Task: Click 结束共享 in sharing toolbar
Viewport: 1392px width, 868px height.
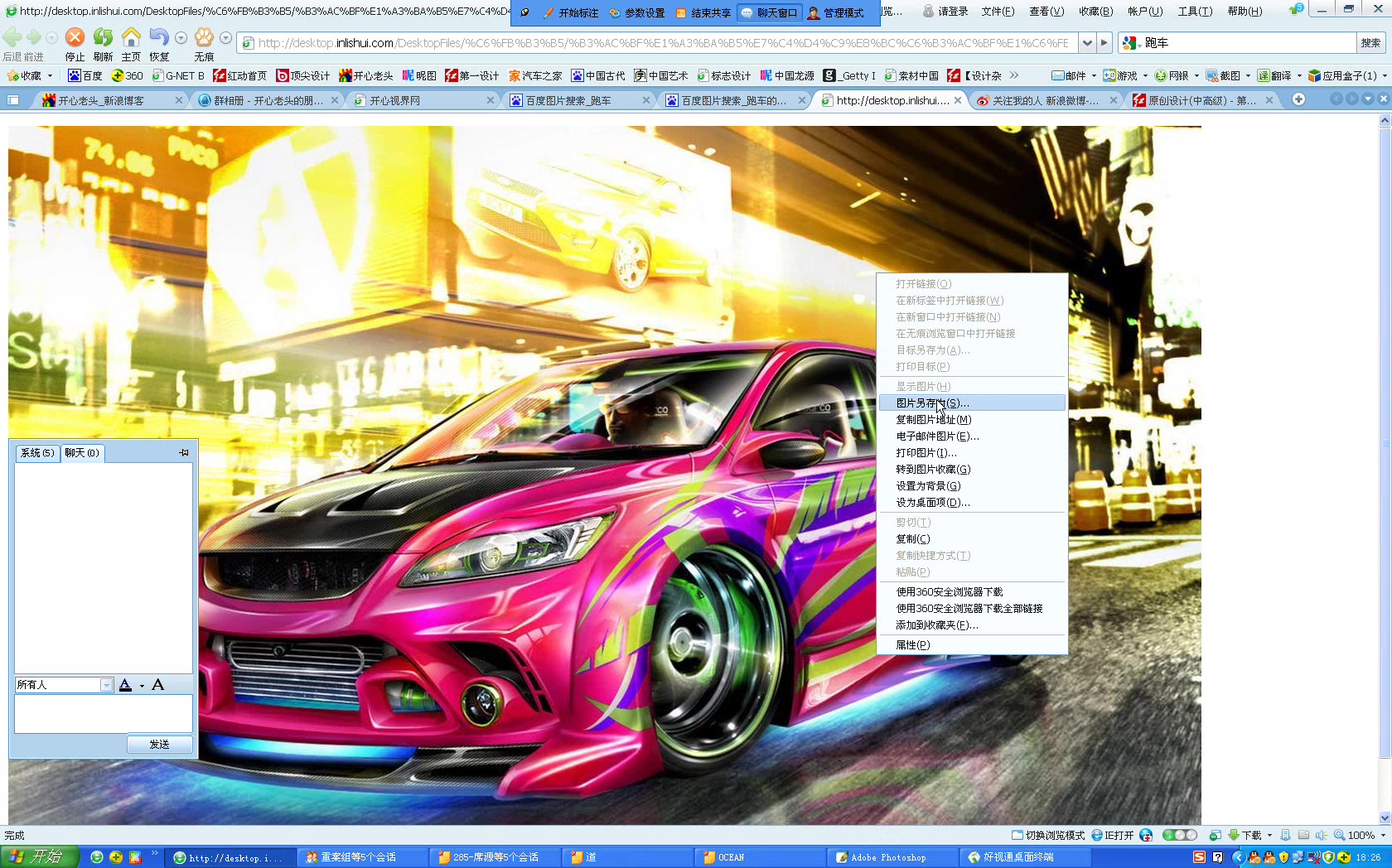Action: [x=703, y=12]
